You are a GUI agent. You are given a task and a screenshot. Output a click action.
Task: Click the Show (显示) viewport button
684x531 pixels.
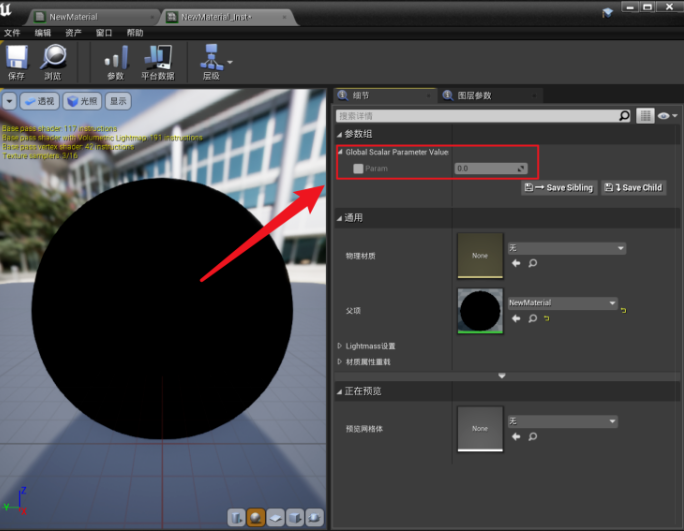coord(118,101)
